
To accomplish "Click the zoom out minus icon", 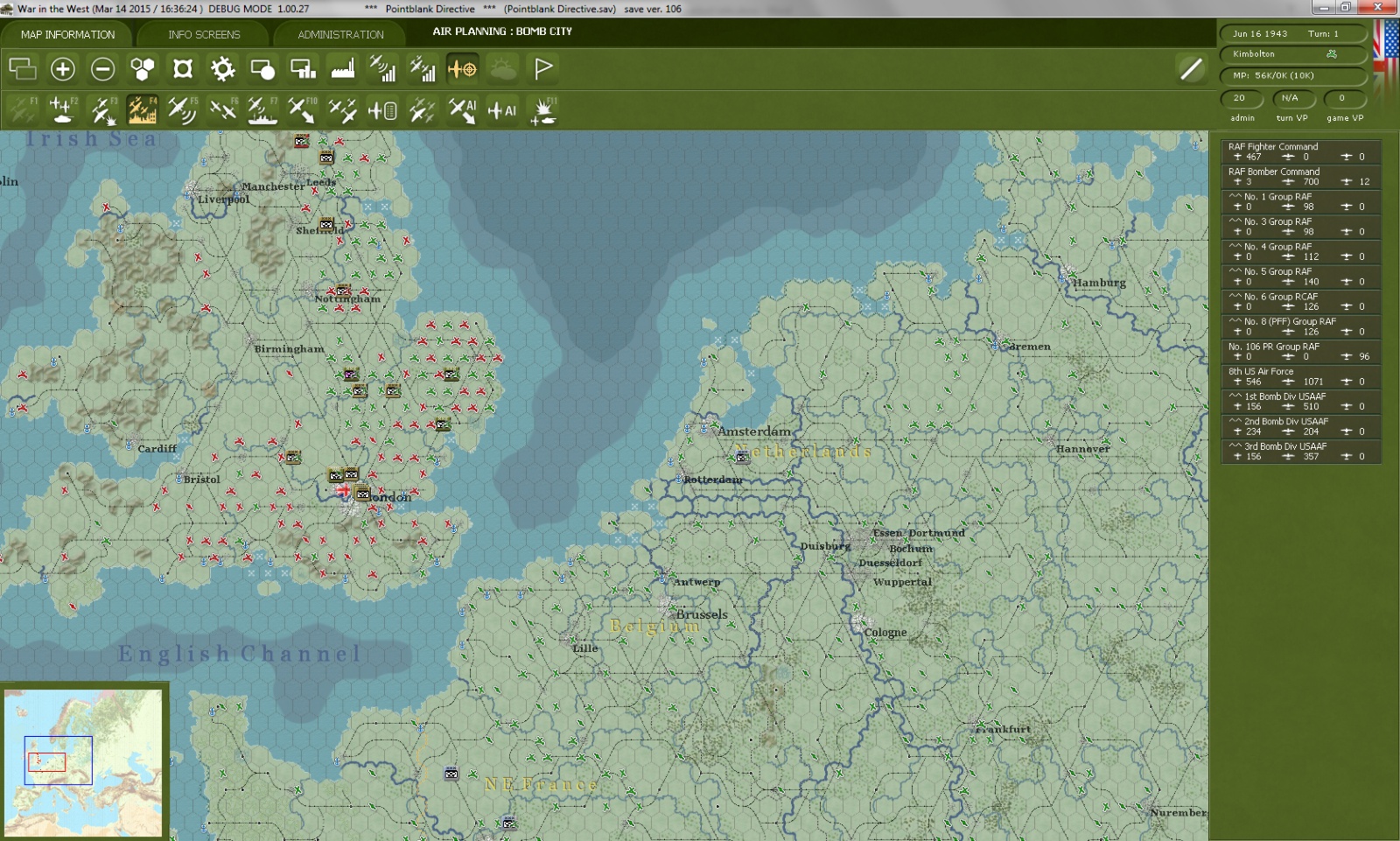I will 102,69.
